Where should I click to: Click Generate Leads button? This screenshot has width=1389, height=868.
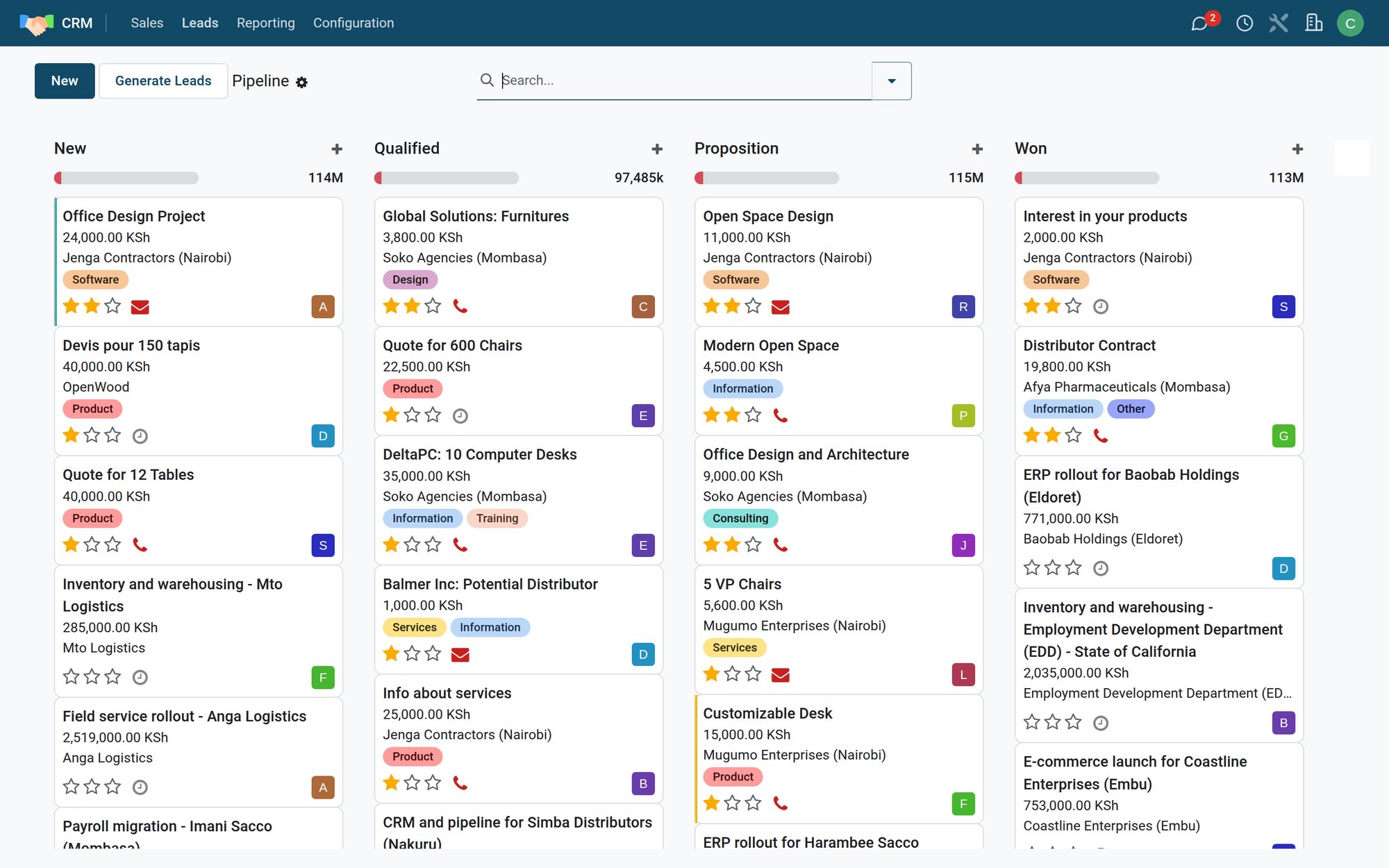[163, 81]
